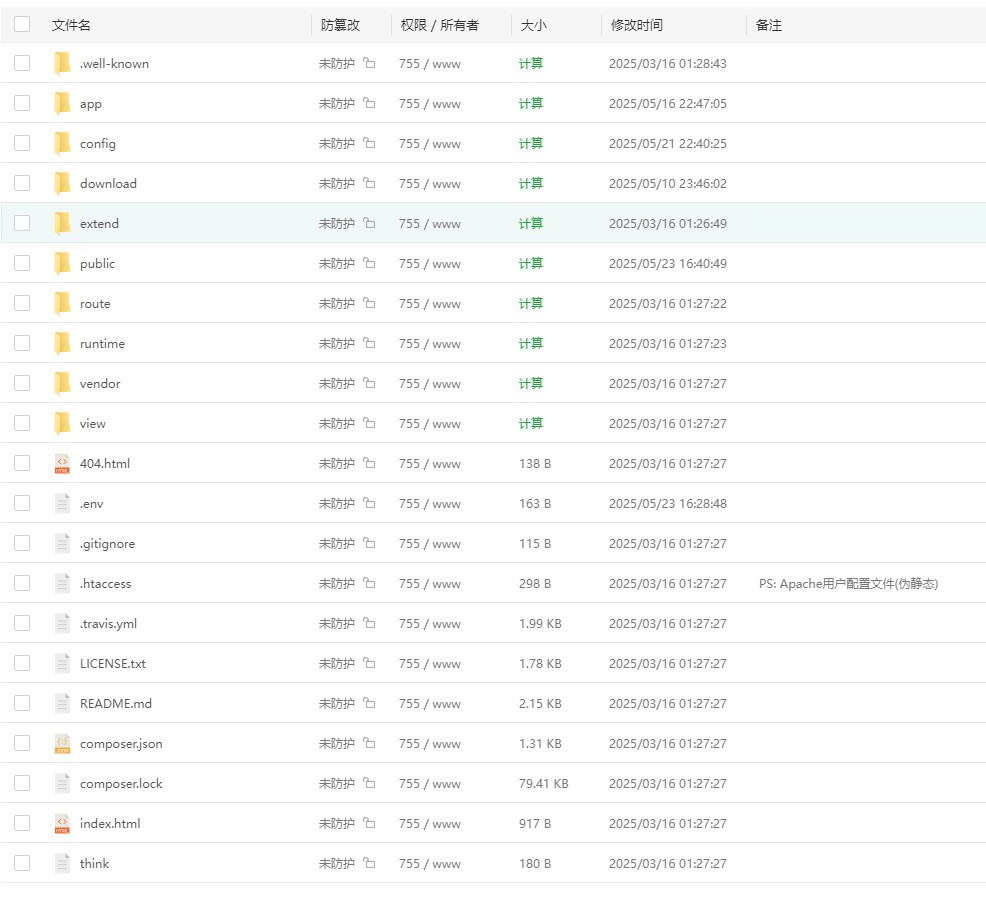
Task: Sort the list by the 大小 header
Action: [533, 25]
